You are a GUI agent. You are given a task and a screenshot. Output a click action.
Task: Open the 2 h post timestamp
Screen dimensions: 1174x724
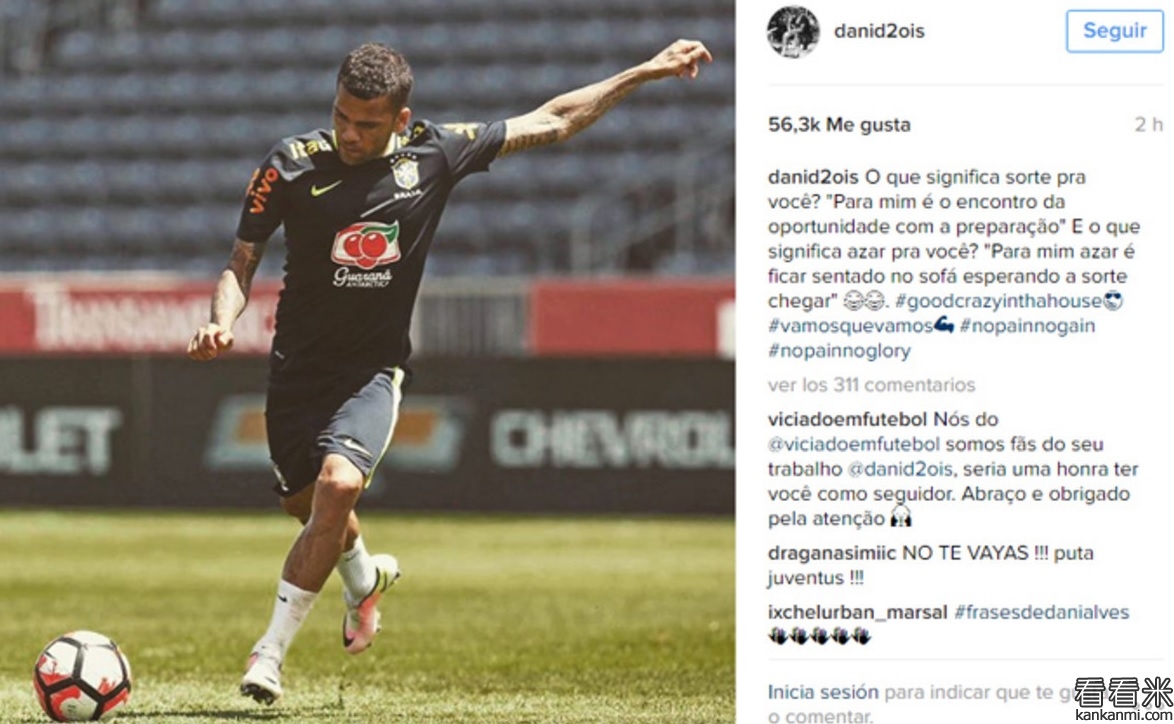click(1148, 124)
